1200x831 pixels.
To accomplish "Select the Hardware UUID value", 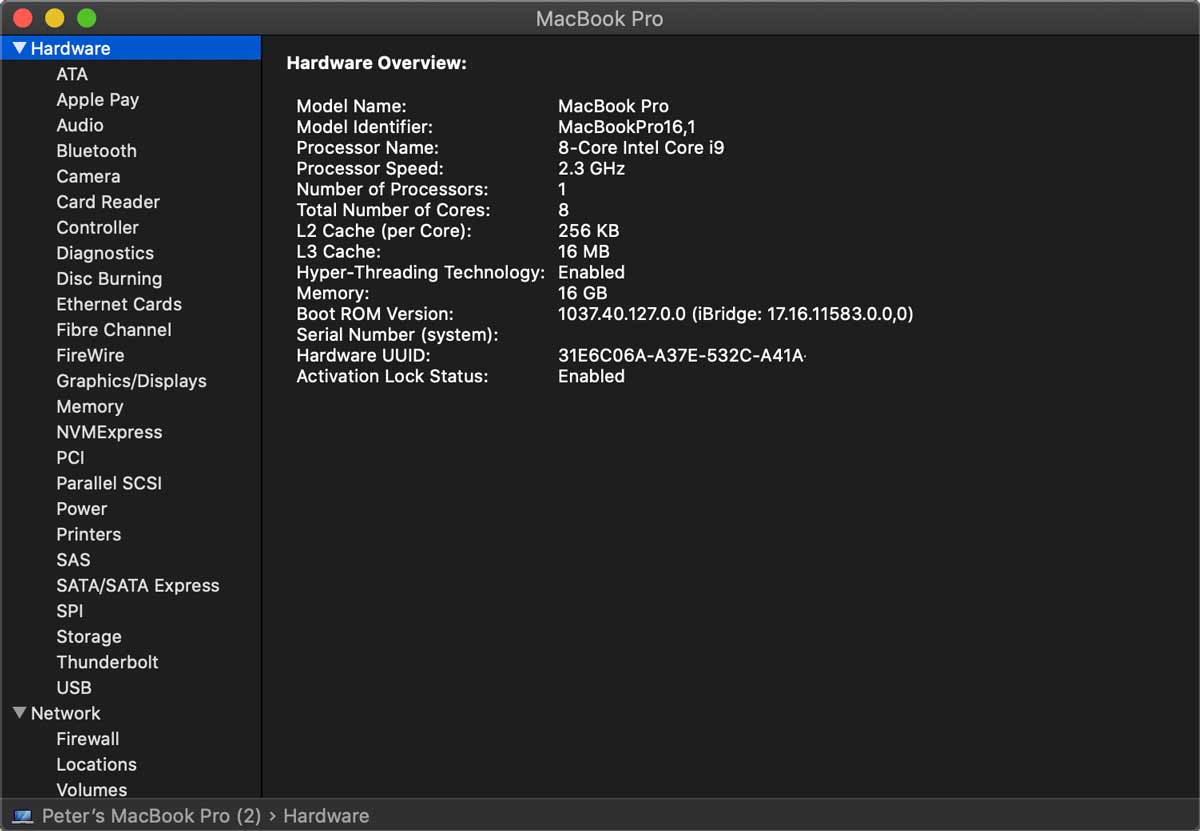I will tap(681, 355).
